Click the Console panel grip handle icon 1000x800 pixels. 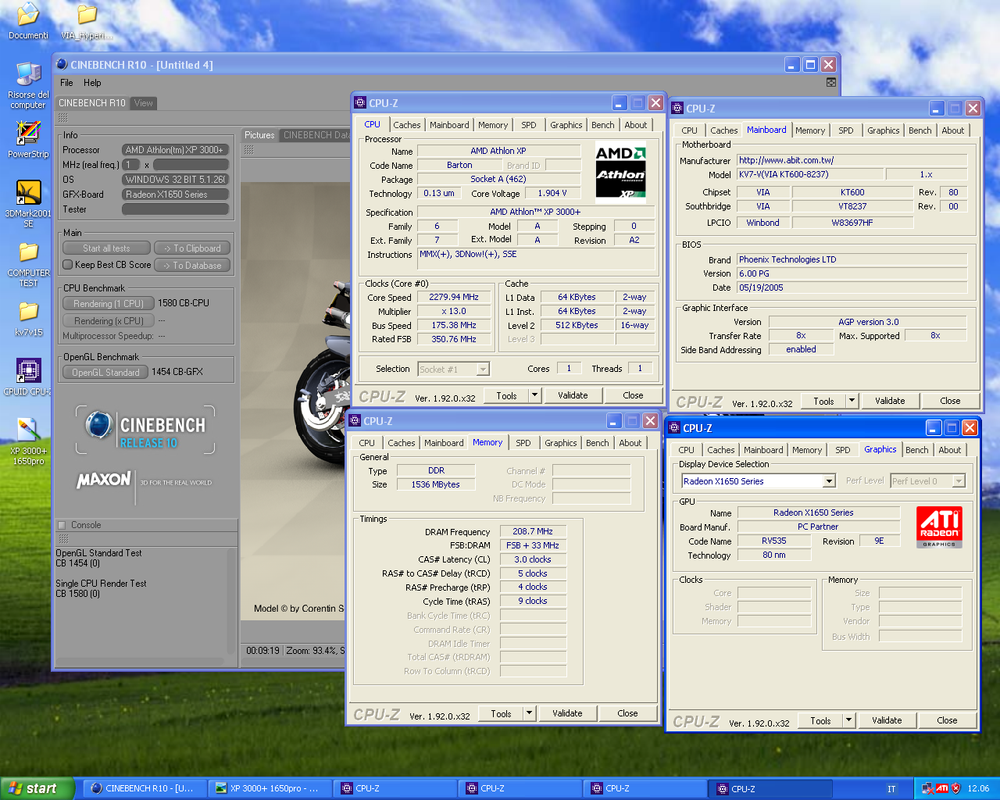(62, 539)
